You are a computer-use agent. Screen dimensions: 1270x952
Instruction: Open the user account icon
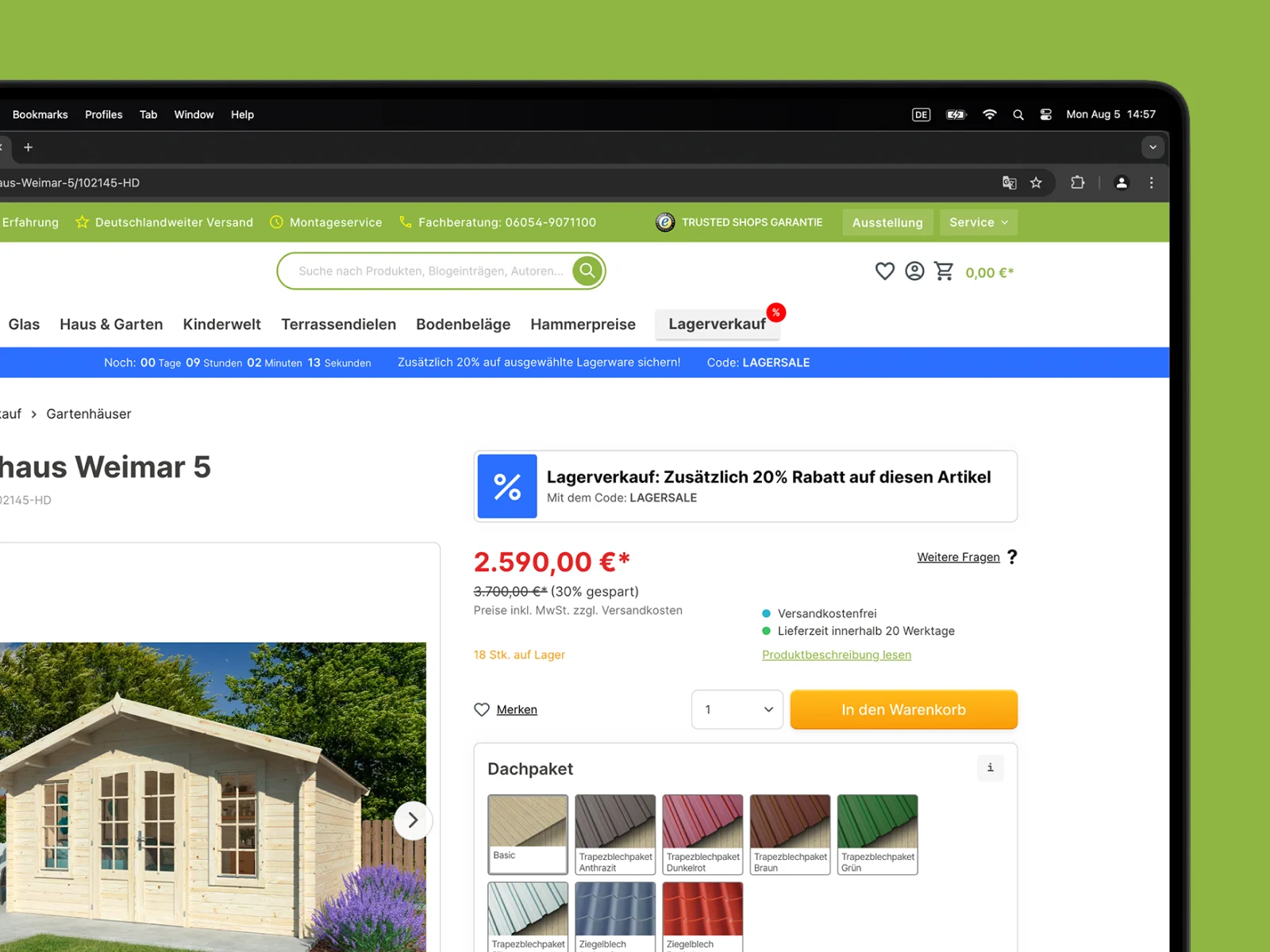click(914, 271)
